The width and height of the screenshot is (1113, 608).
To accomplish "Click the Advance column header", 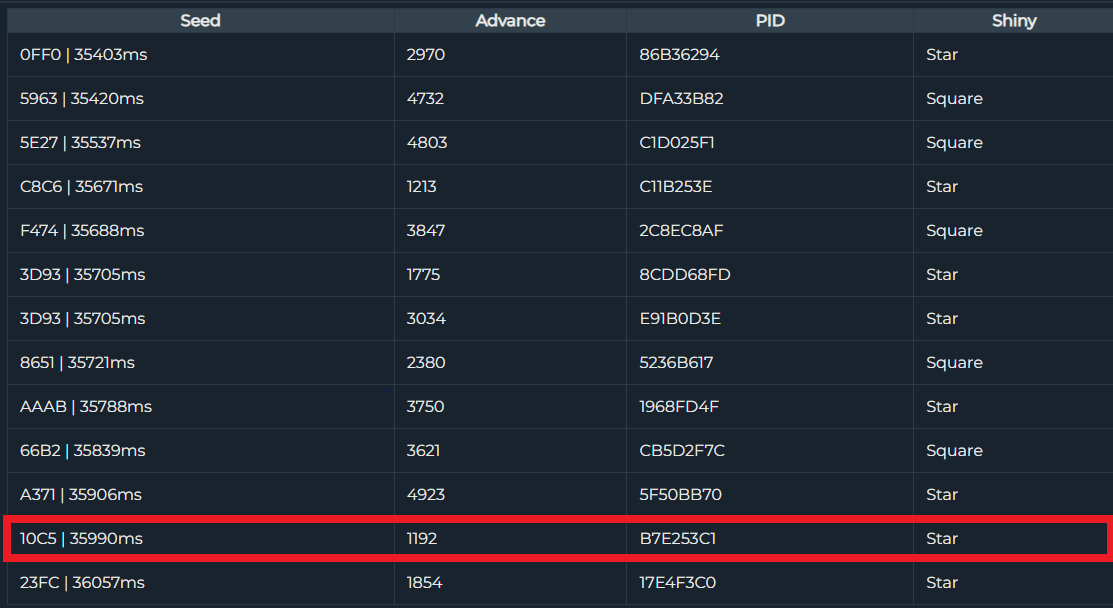I will [x=510, y=21].
